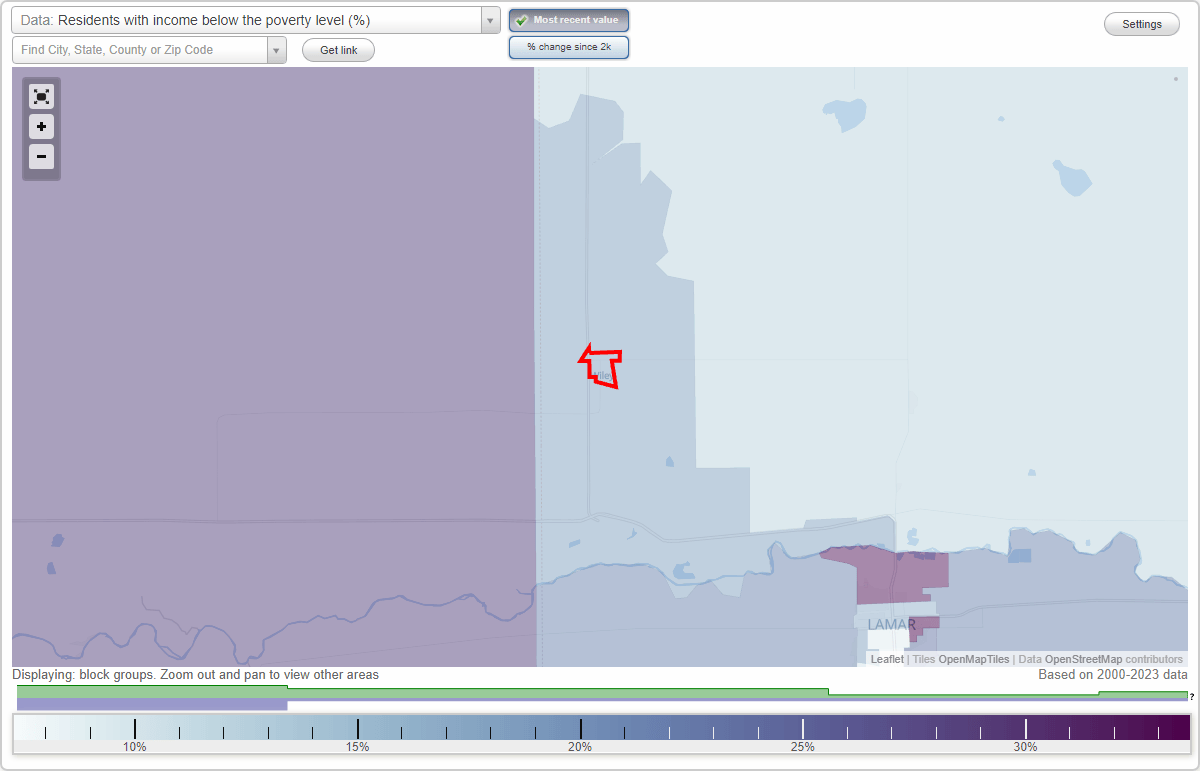Click the 30% mark on color scale
This screenshot has height=771, width=1200.
coord(1025,747)
